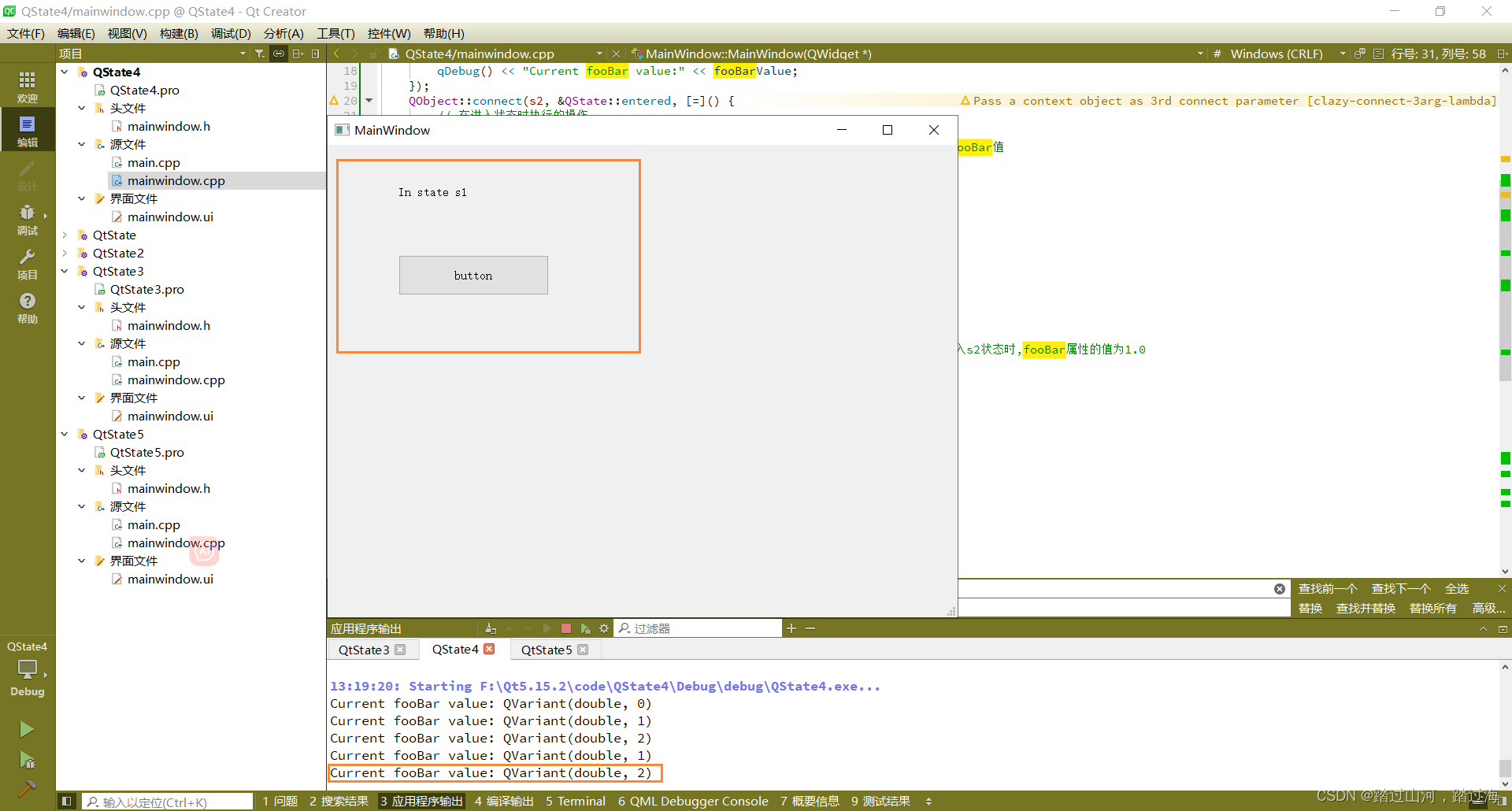Open the document list dropdown
Image resolution: width=1512 pixels, height=811 pixels.
tap(599, 54)
